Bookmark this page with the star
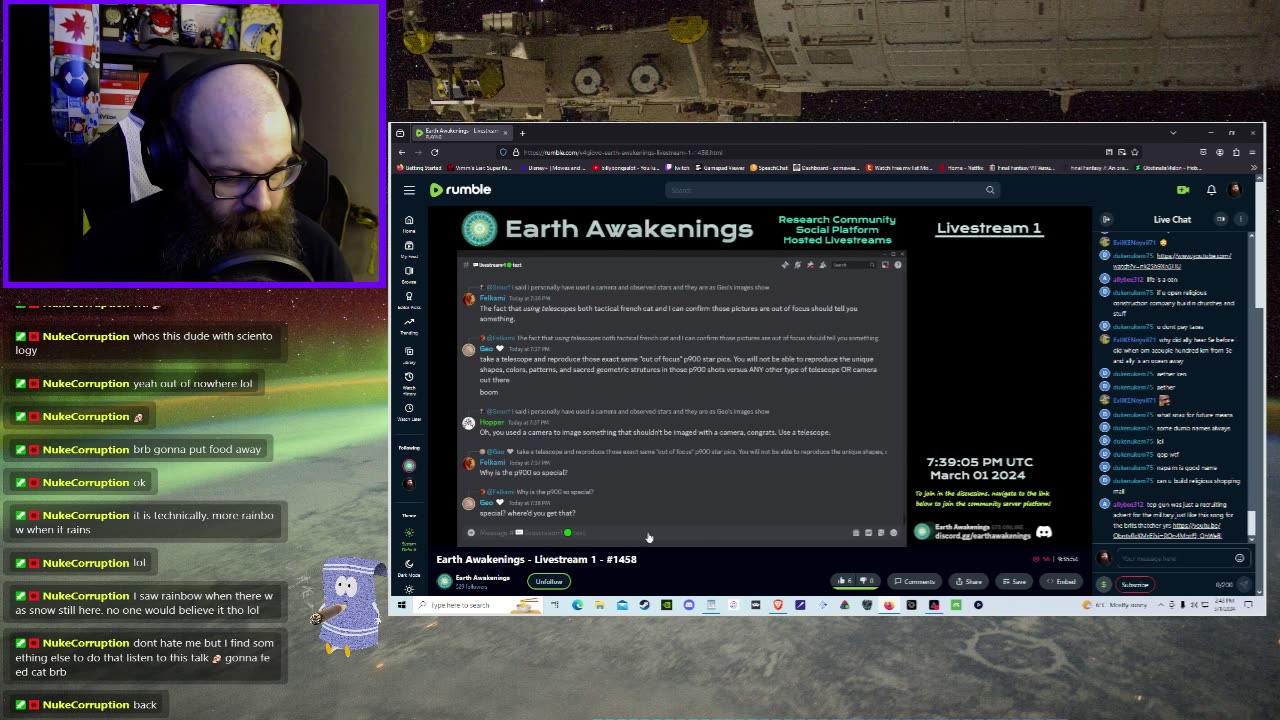This screenshot has height=720, width=1280. point(1133,152)
